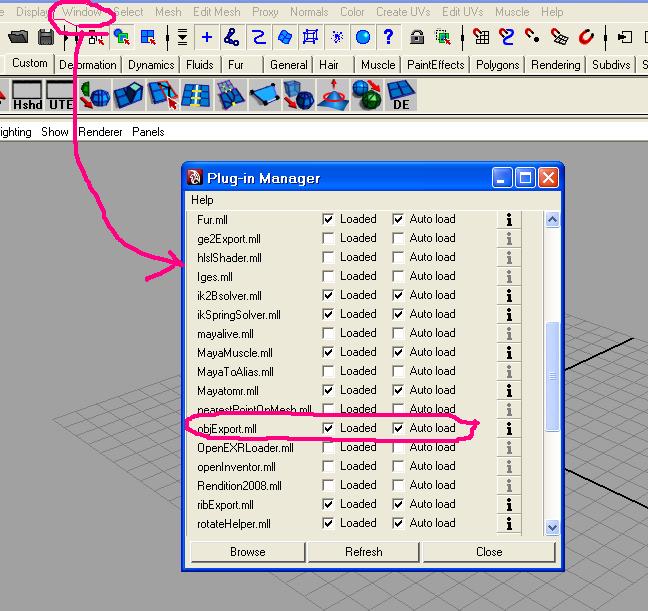Screen dimensions: 648x611
Task: Uncheck Auto load for objExport.mll
Action: pos(398,428)
